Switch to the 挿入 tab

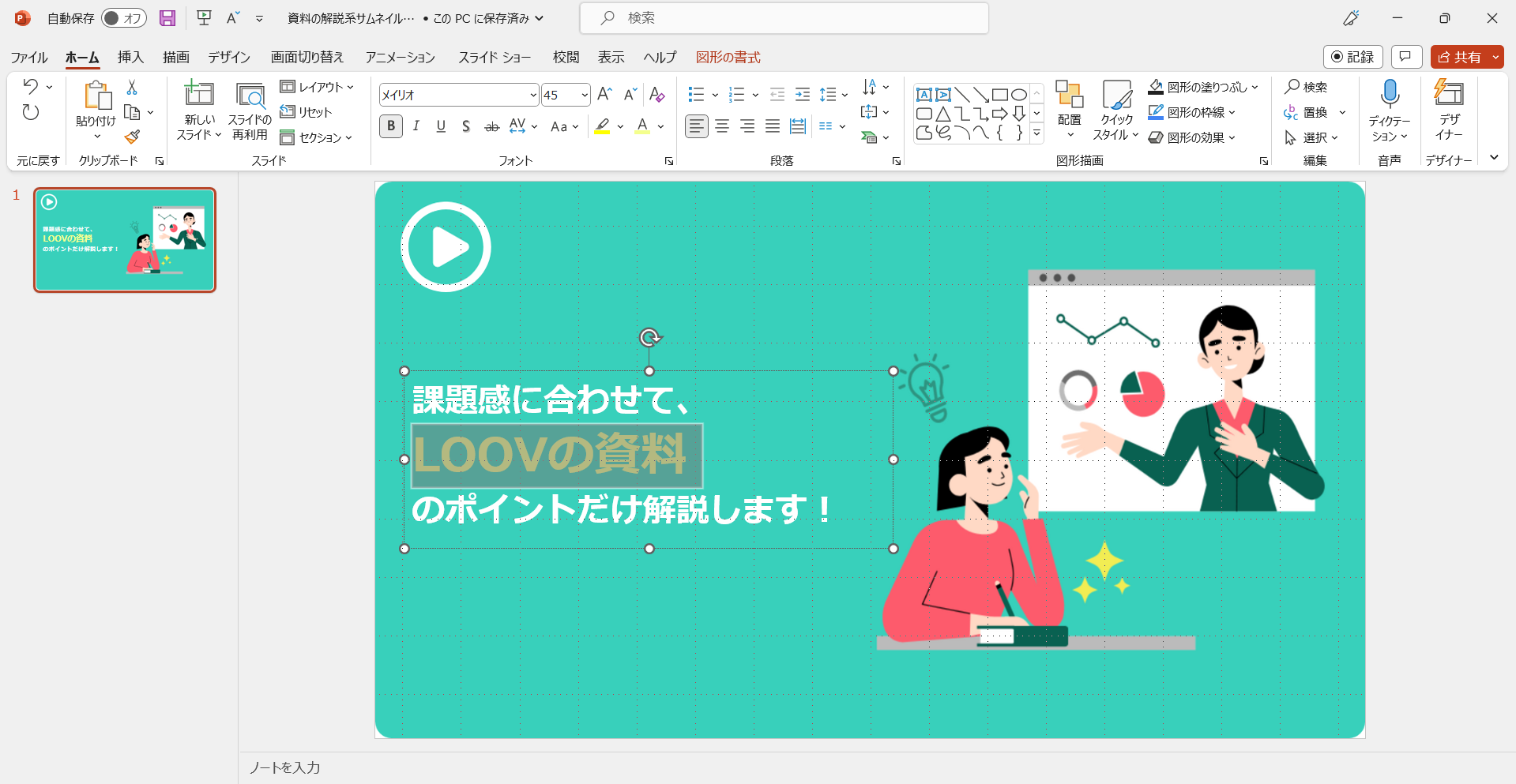point(130,57)
